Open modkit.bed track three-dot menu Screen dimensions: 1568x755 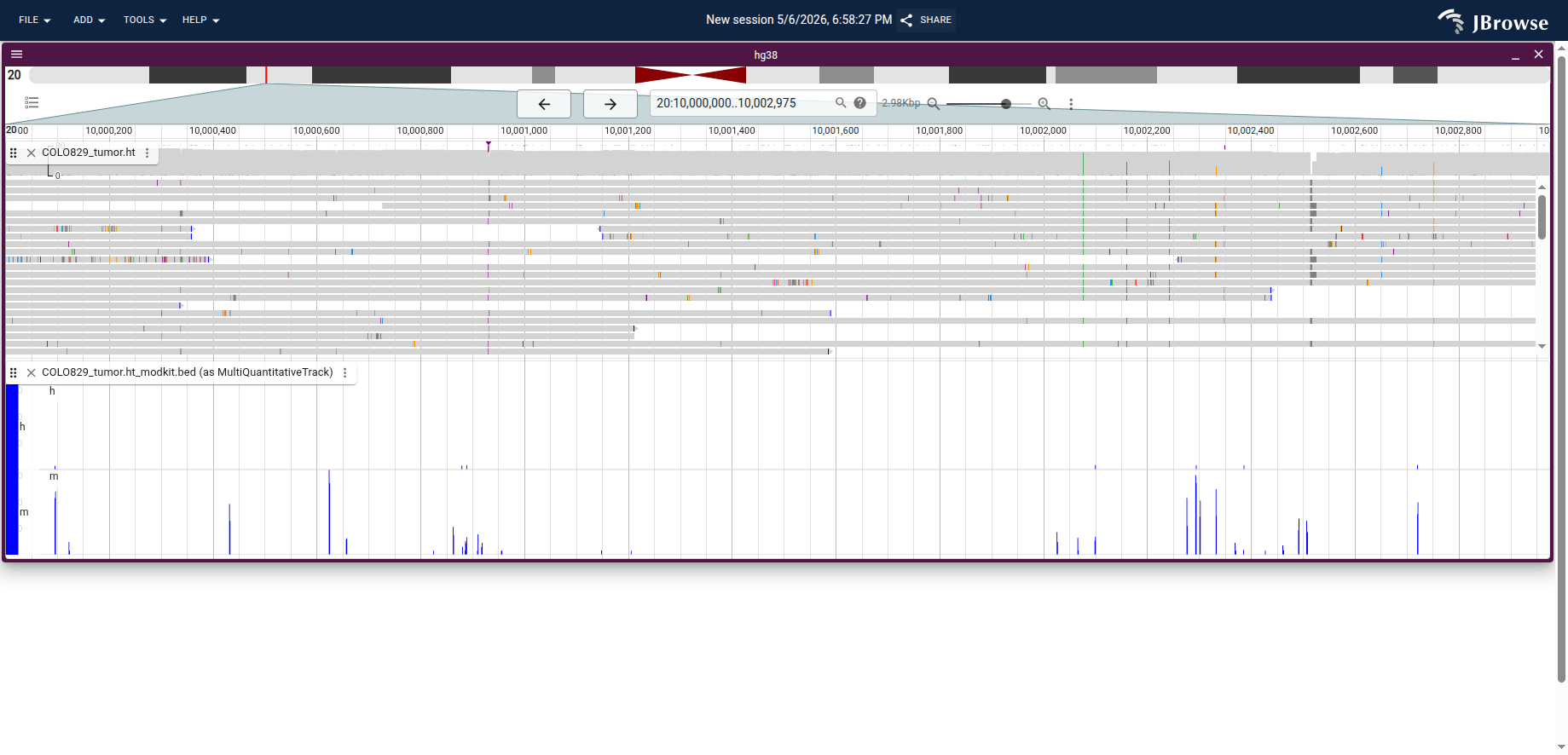click(x=345, y=372)
